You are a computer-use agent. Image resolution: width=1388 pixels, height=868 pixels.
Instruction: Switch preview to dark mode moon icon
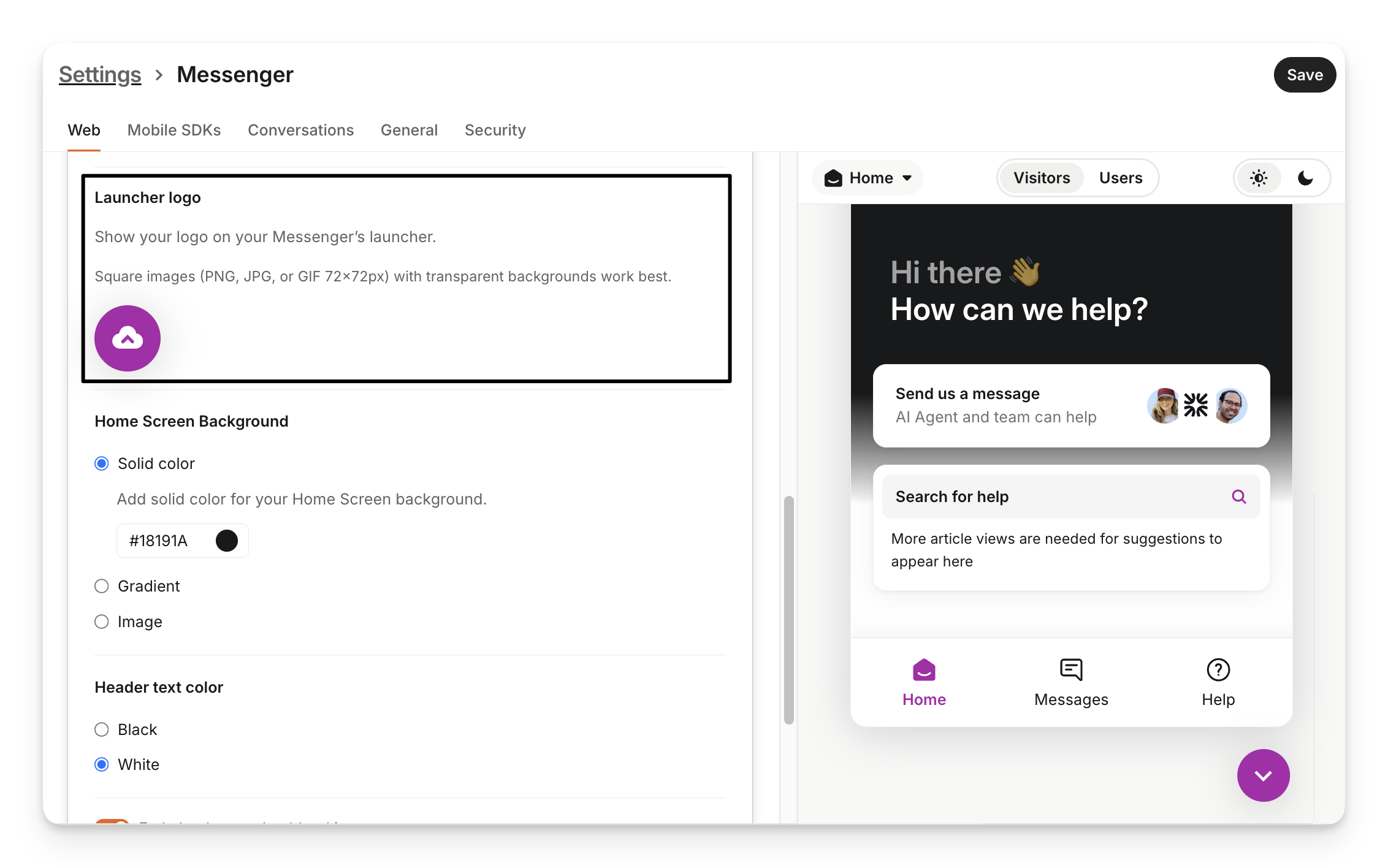pos(1305,178)
